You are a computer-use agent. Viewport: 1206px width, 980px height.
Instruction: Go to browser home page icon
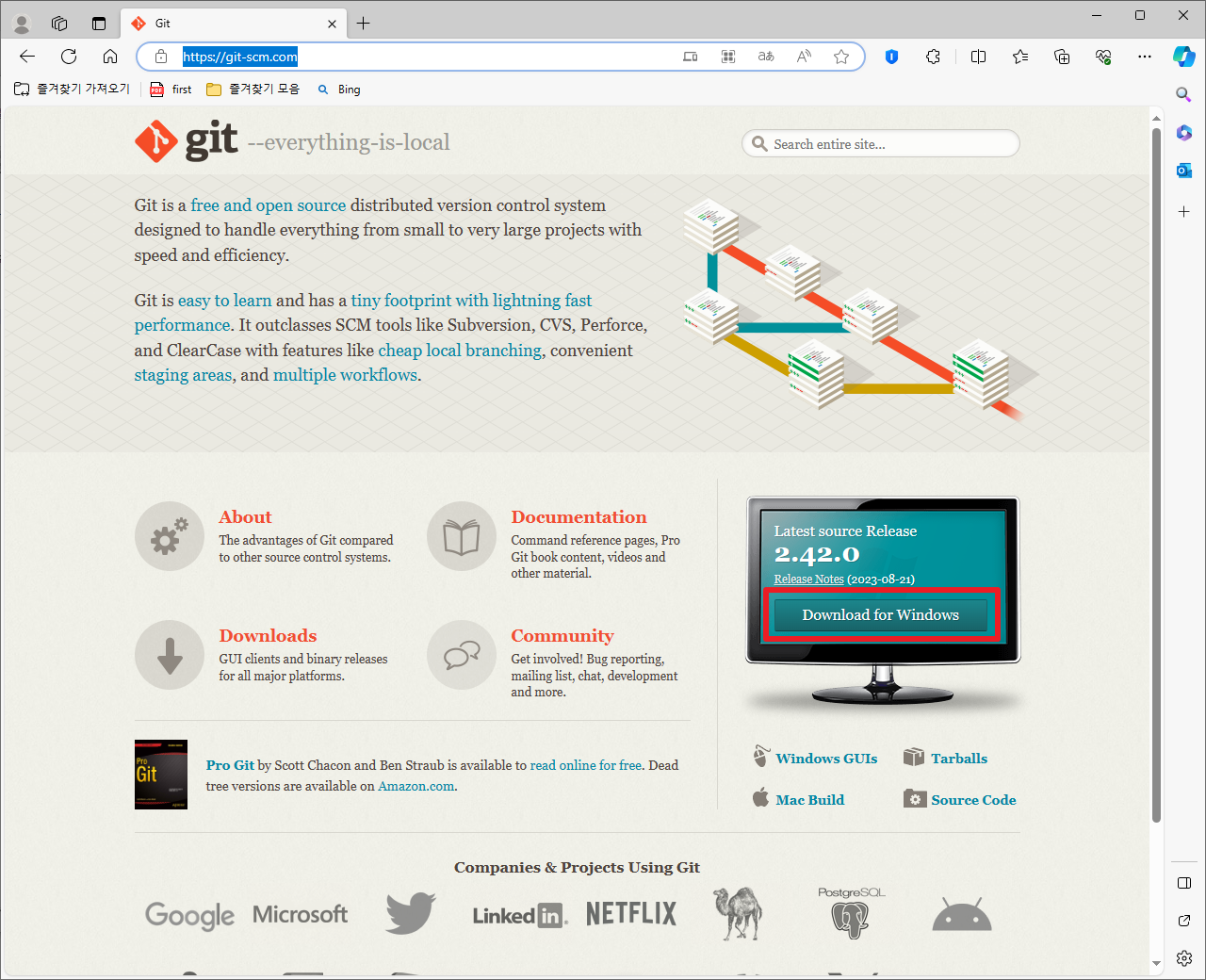coord(110,57)
